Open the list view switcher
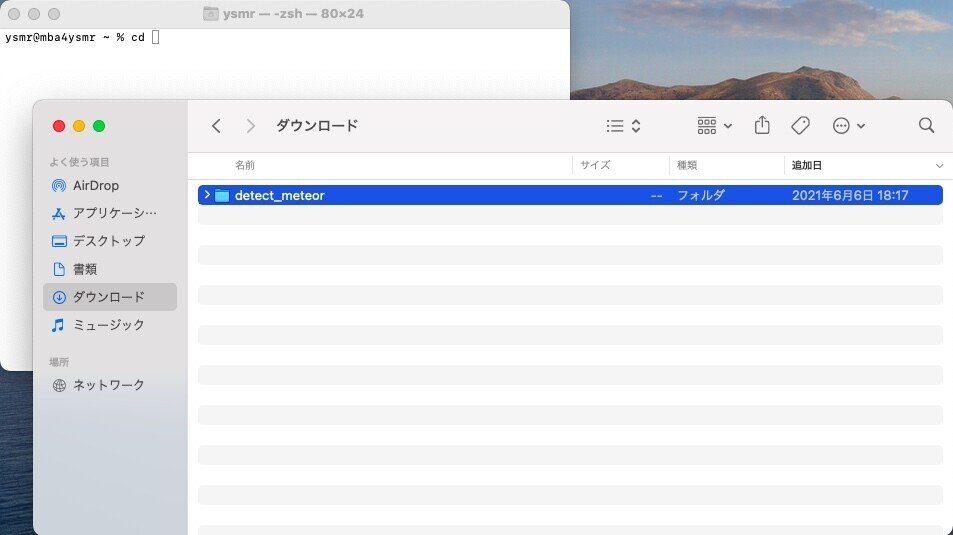Image resolution: width=953 pixels, height=535 pixels. [x=624, y=126]
